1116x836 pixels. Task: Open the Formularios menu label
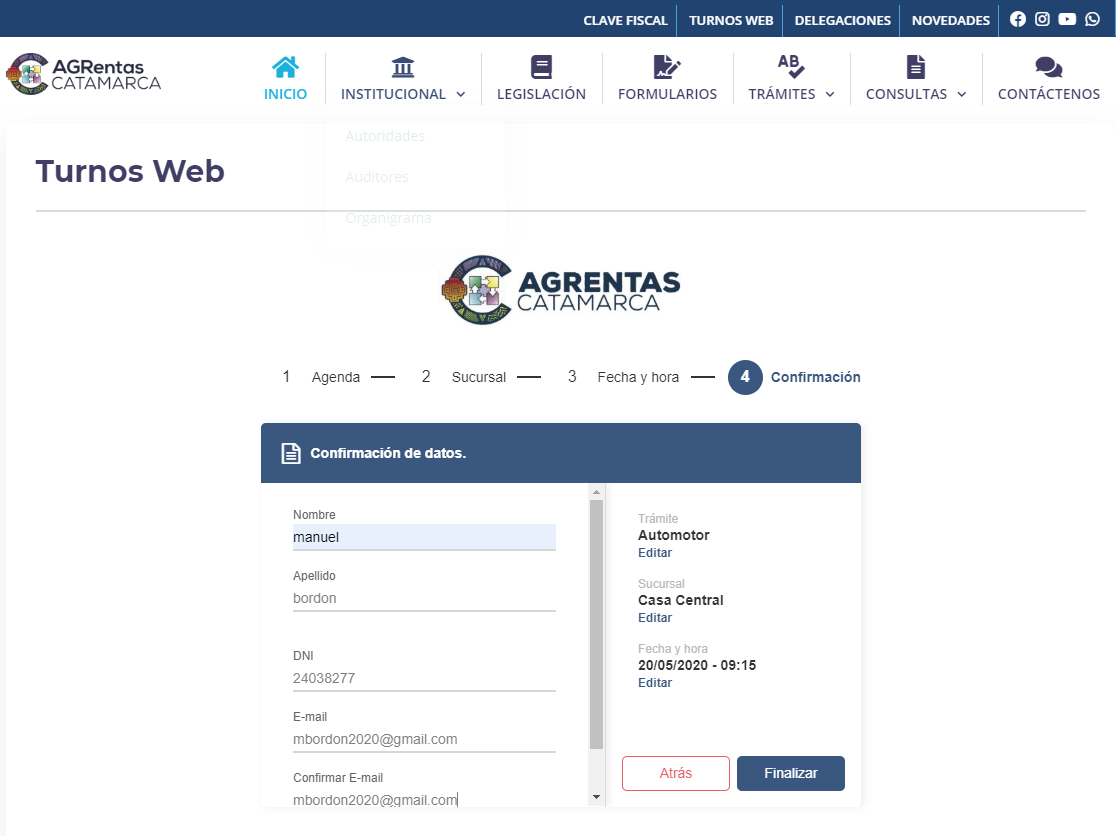(x=667, y=94)
